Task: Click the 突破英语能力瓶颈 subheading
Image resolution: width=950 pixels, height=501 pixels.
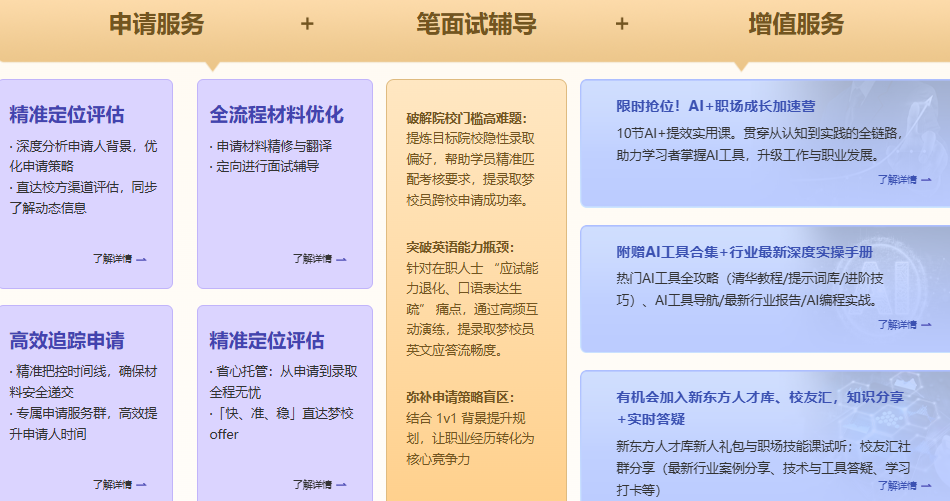Action: tap(460, 247)
